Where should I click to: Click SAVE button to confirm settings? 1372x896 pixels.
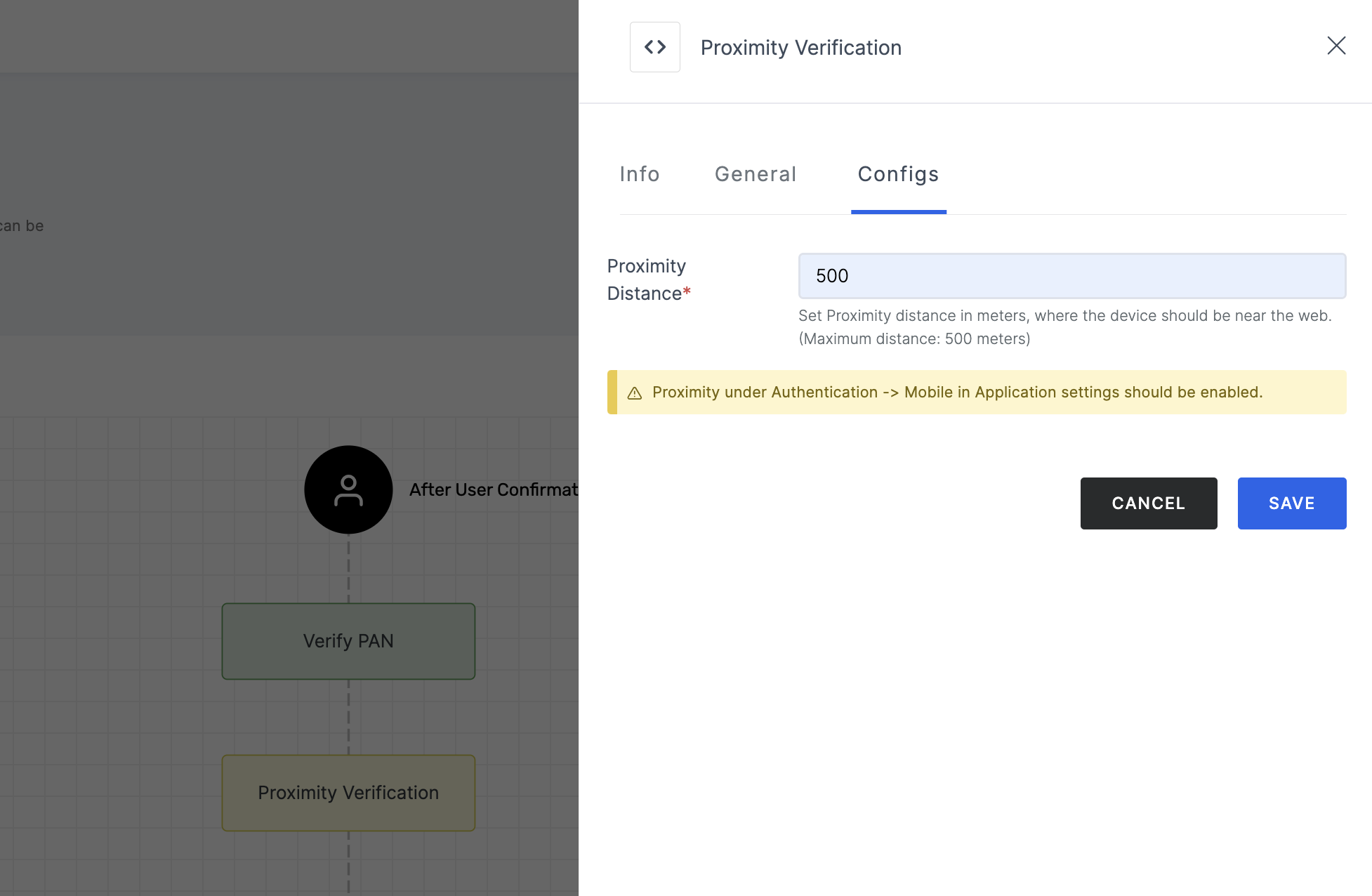tap(1291, 503)
